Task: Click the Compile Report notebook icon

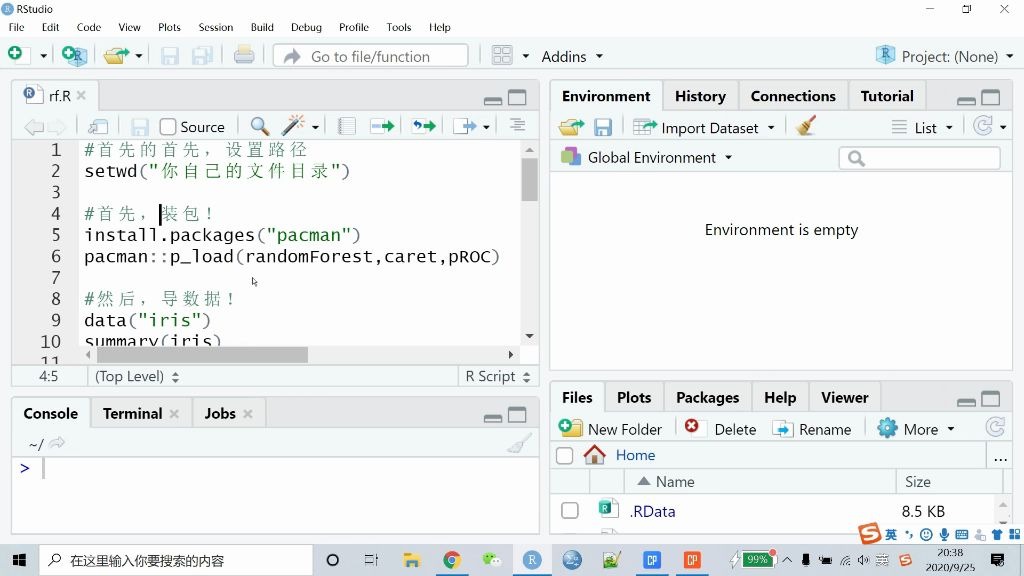Action: coord(346,126)
